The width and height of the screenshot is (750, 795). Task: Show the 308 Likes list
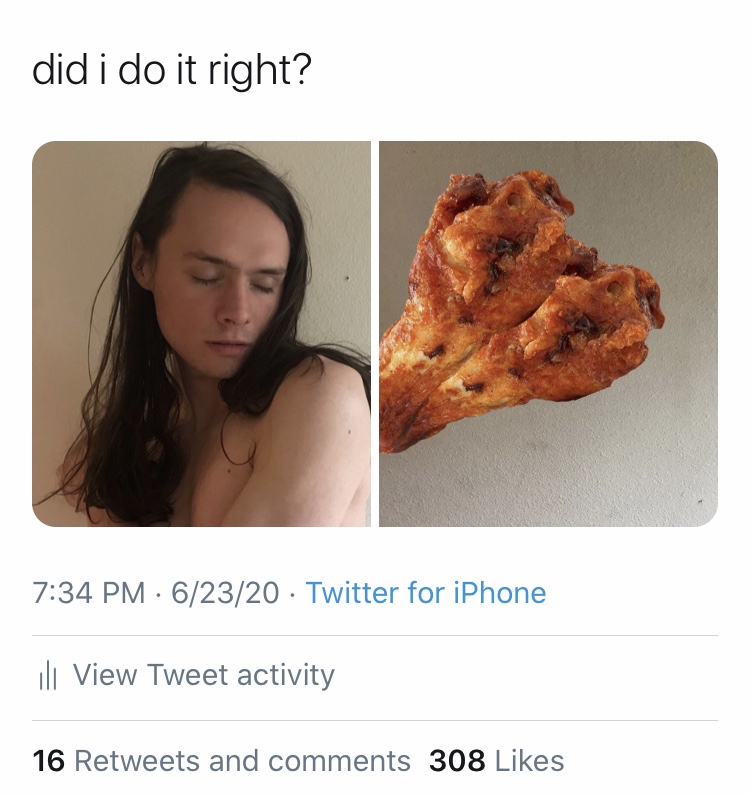click(496, 761)
